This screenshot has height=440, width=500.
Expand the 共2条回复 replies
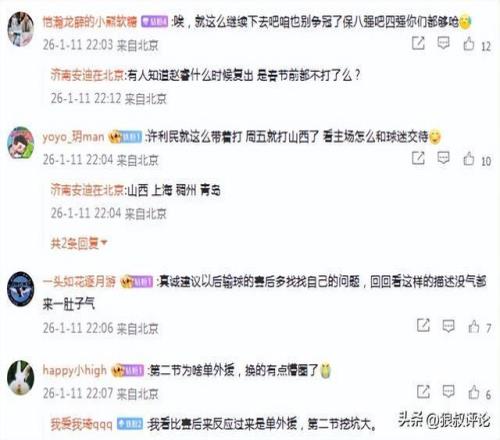pos(79,243)
